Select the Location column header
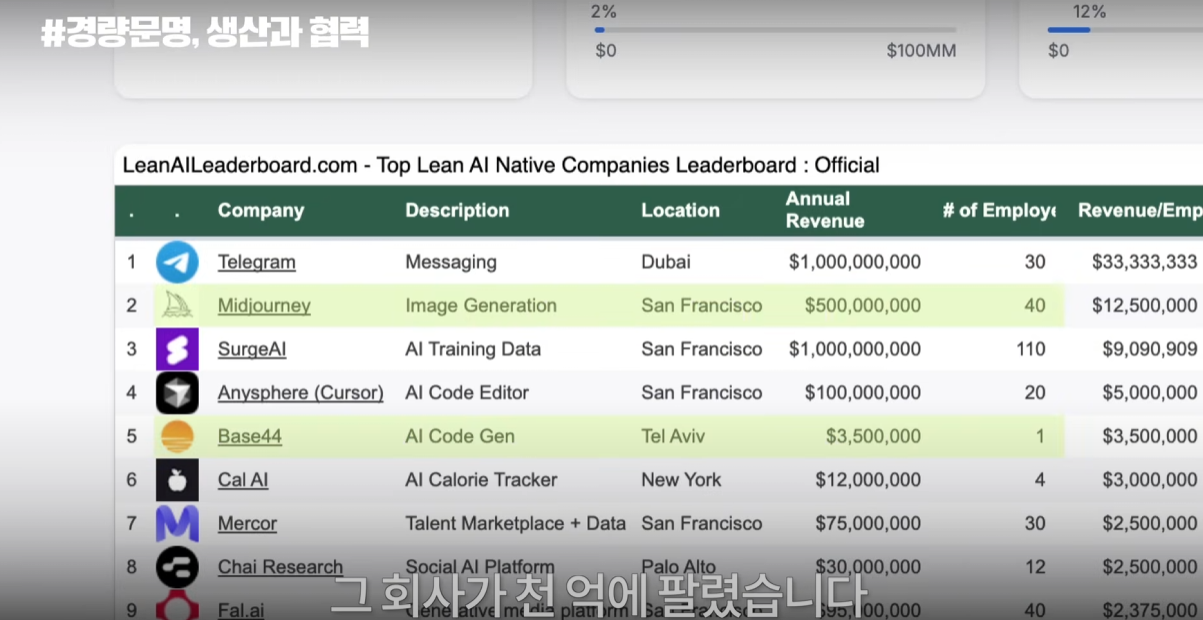Image resolution: width=1203 pixels, height=620 pixels. [x=681, y=210]
